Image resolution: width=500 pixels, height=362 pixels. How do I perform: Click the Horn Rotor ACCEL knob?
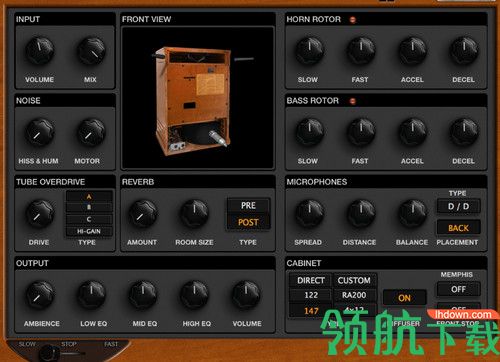tap(413, 51)
